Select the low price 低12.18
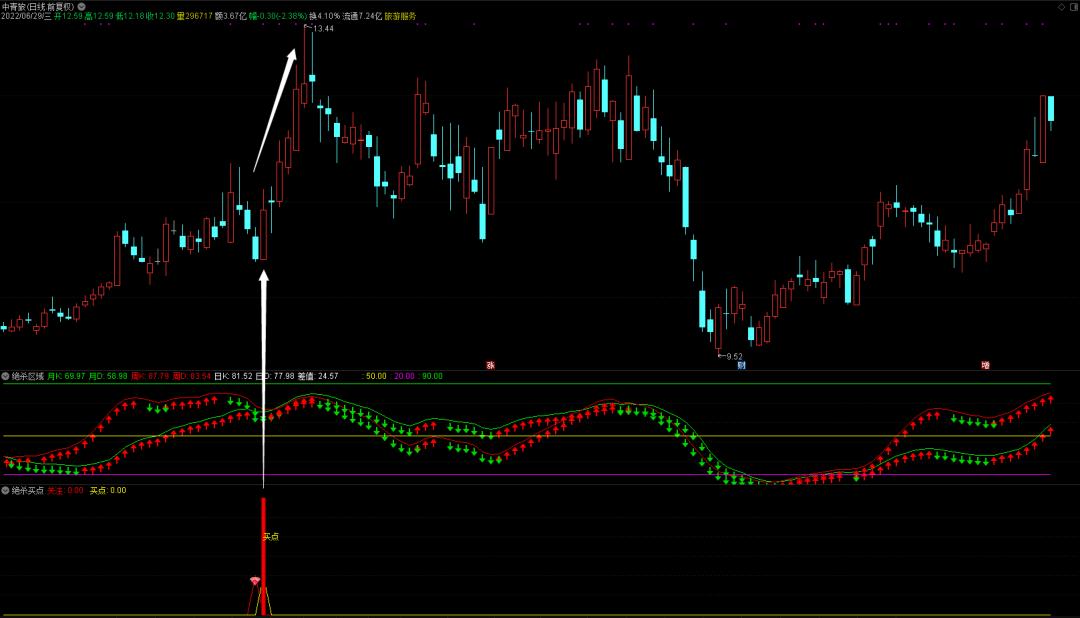 [130, 16]
